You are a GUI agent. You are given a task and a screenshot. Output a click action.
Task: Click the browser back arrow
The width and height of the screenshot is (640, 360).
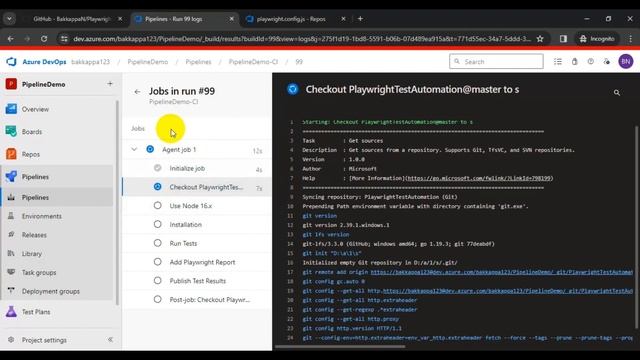click(x=11, y=39)
